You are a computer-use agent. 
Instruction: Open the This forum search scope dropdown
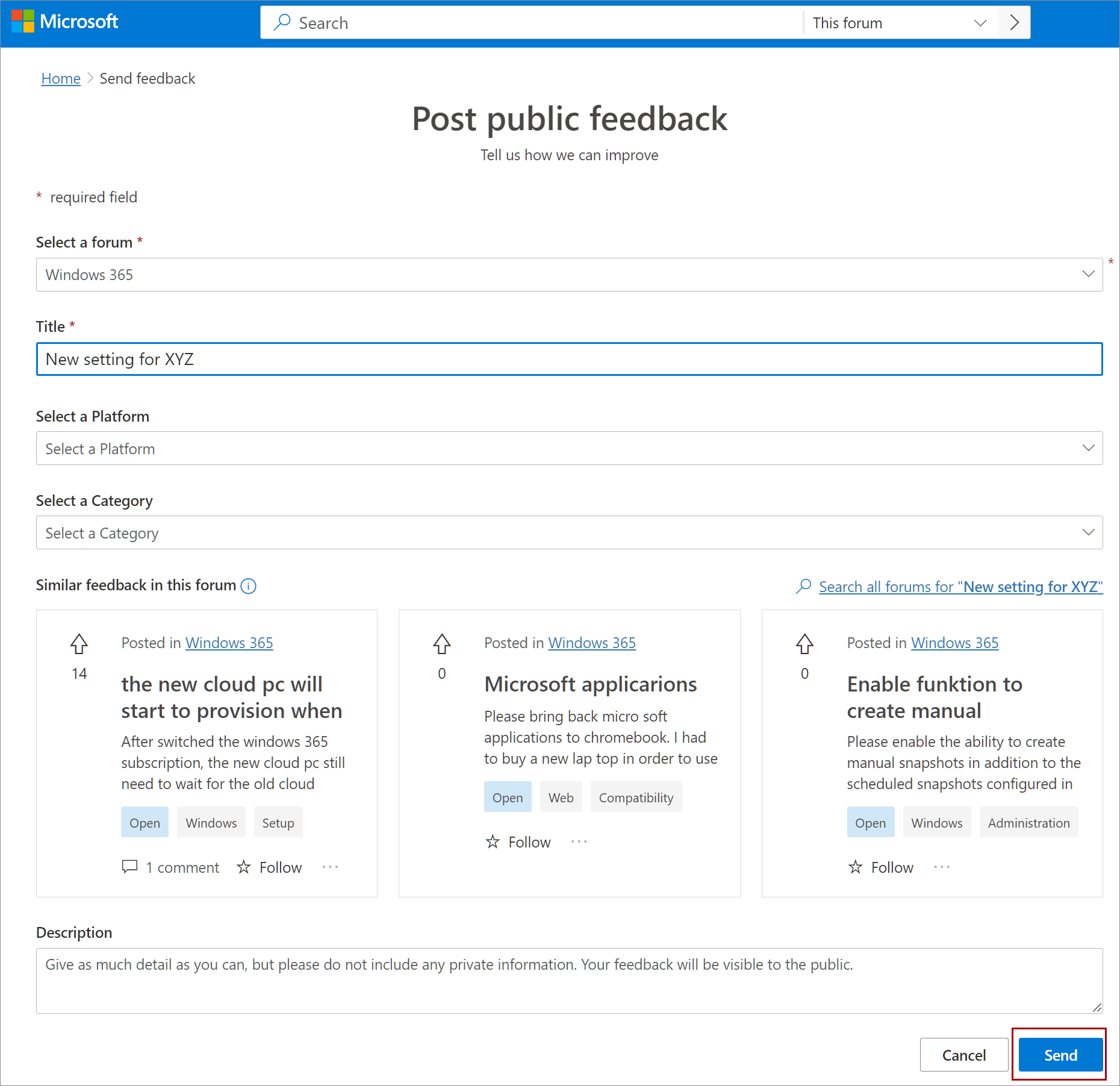coord(900,23)
